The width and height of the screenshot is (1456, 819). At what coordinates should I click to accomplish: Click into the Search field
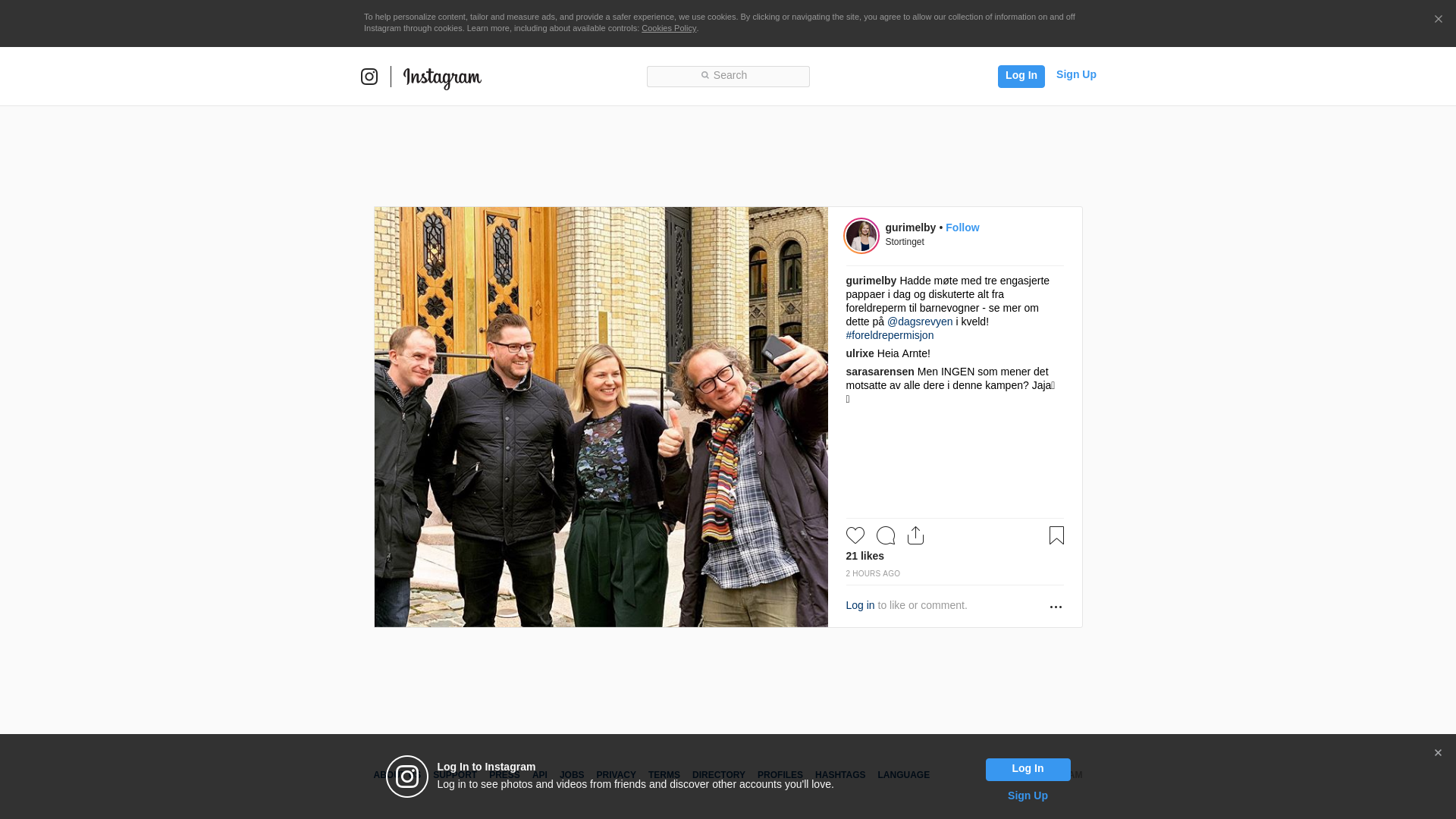click(728, 76)
